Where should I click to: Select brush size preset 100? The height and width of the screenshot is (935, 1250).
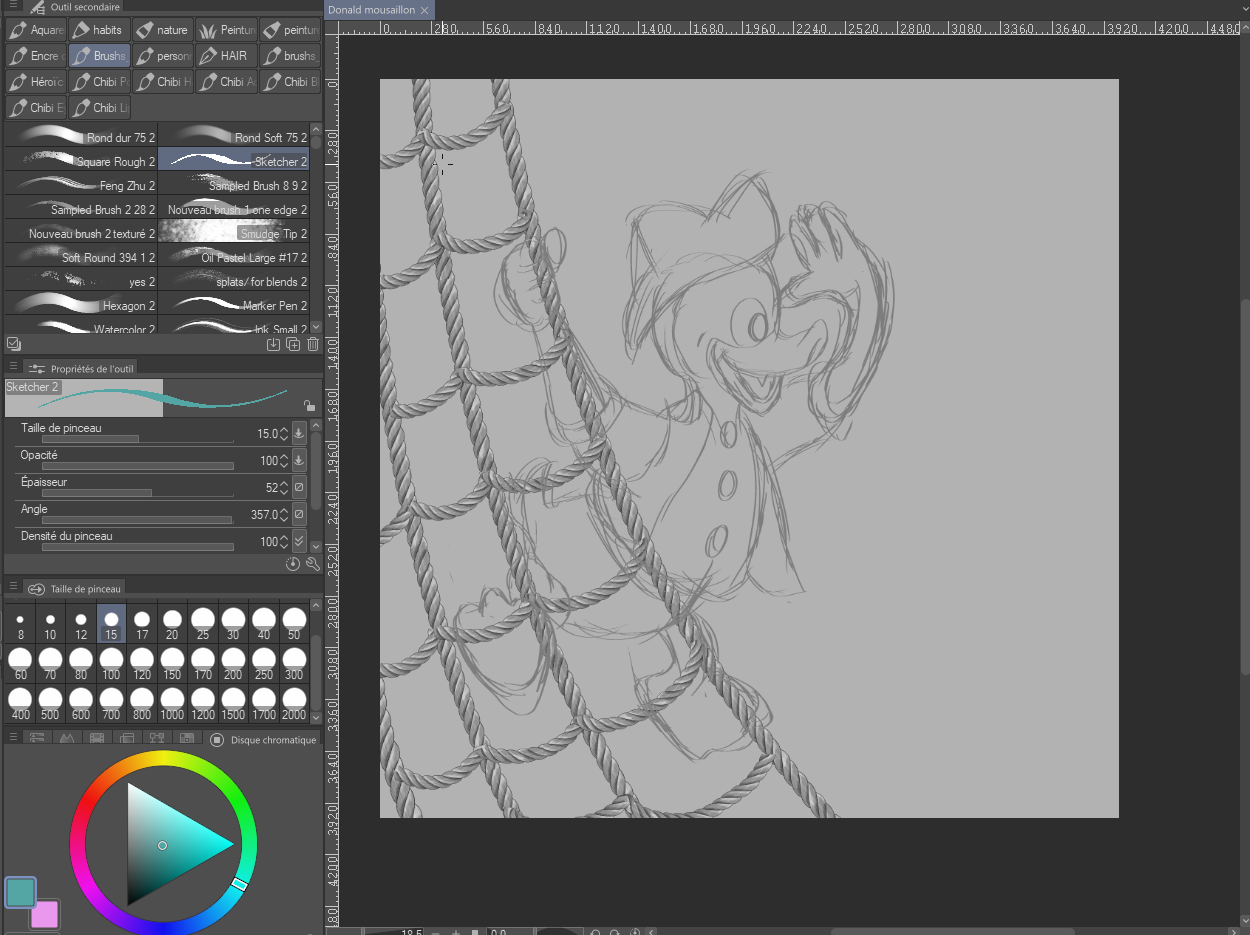click(x=111, y=663)
